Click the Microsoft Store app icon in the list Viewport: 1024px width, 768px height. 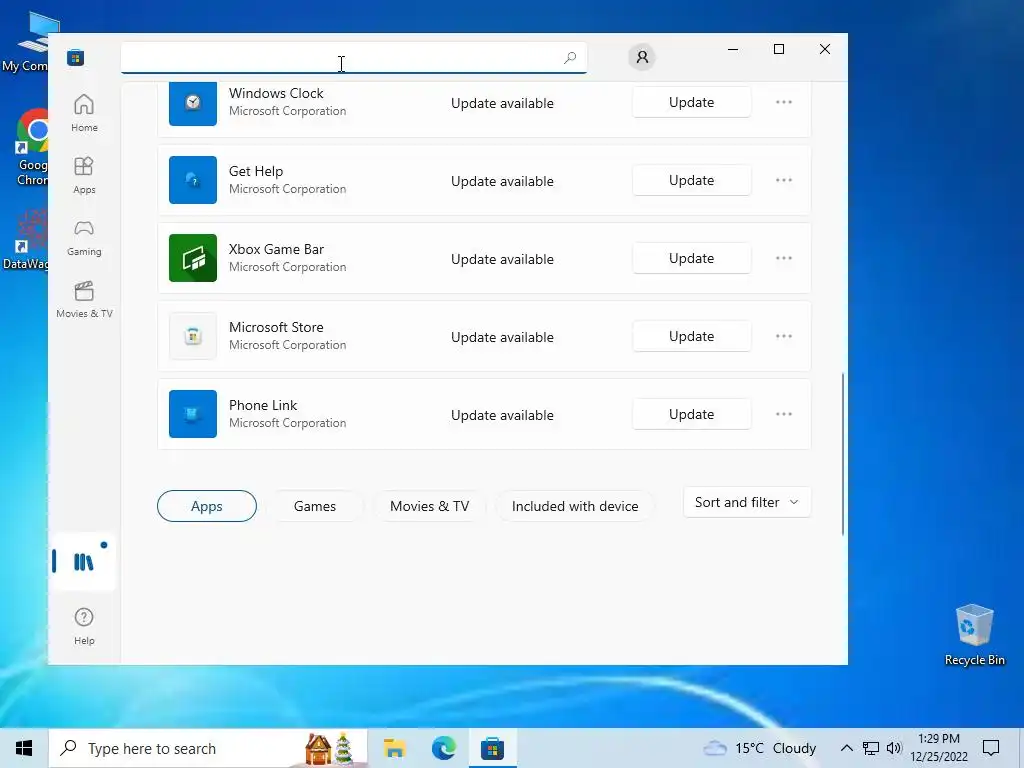(193, 336)
